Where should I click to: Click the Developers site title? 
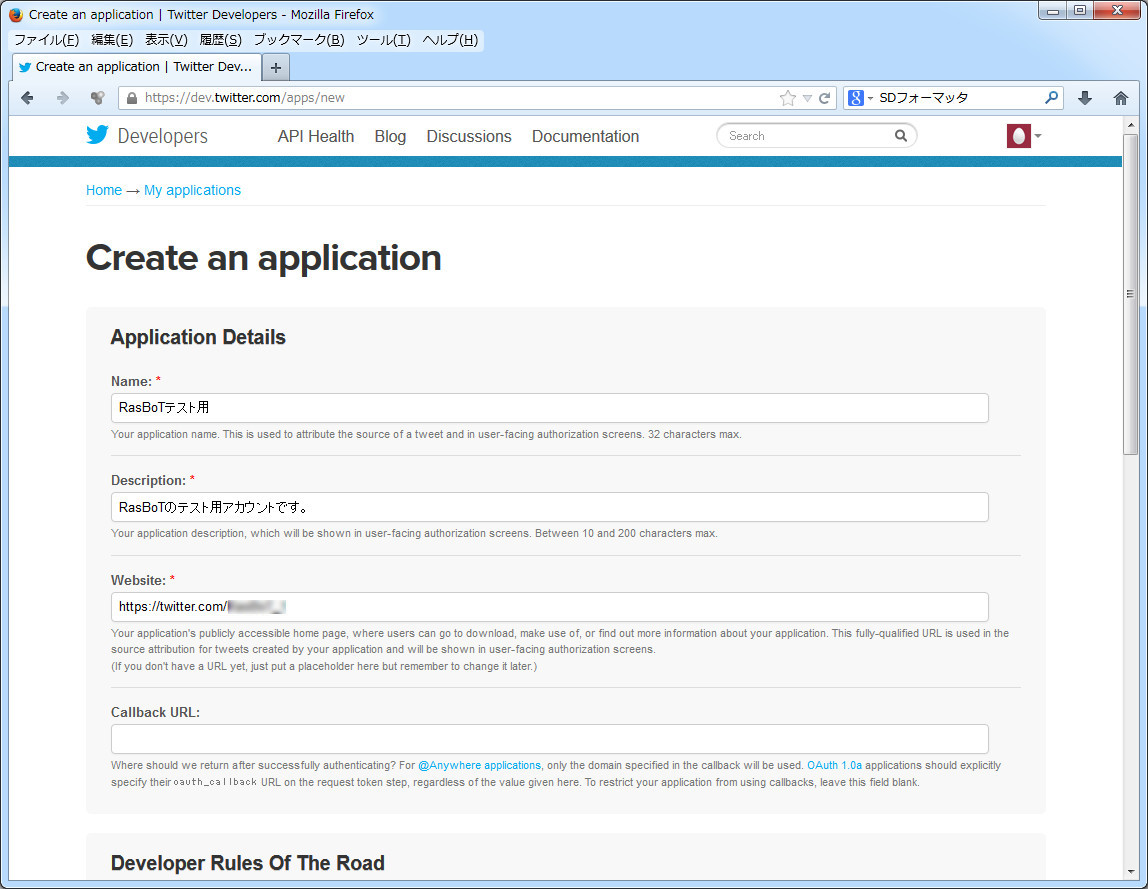(163, 136)
